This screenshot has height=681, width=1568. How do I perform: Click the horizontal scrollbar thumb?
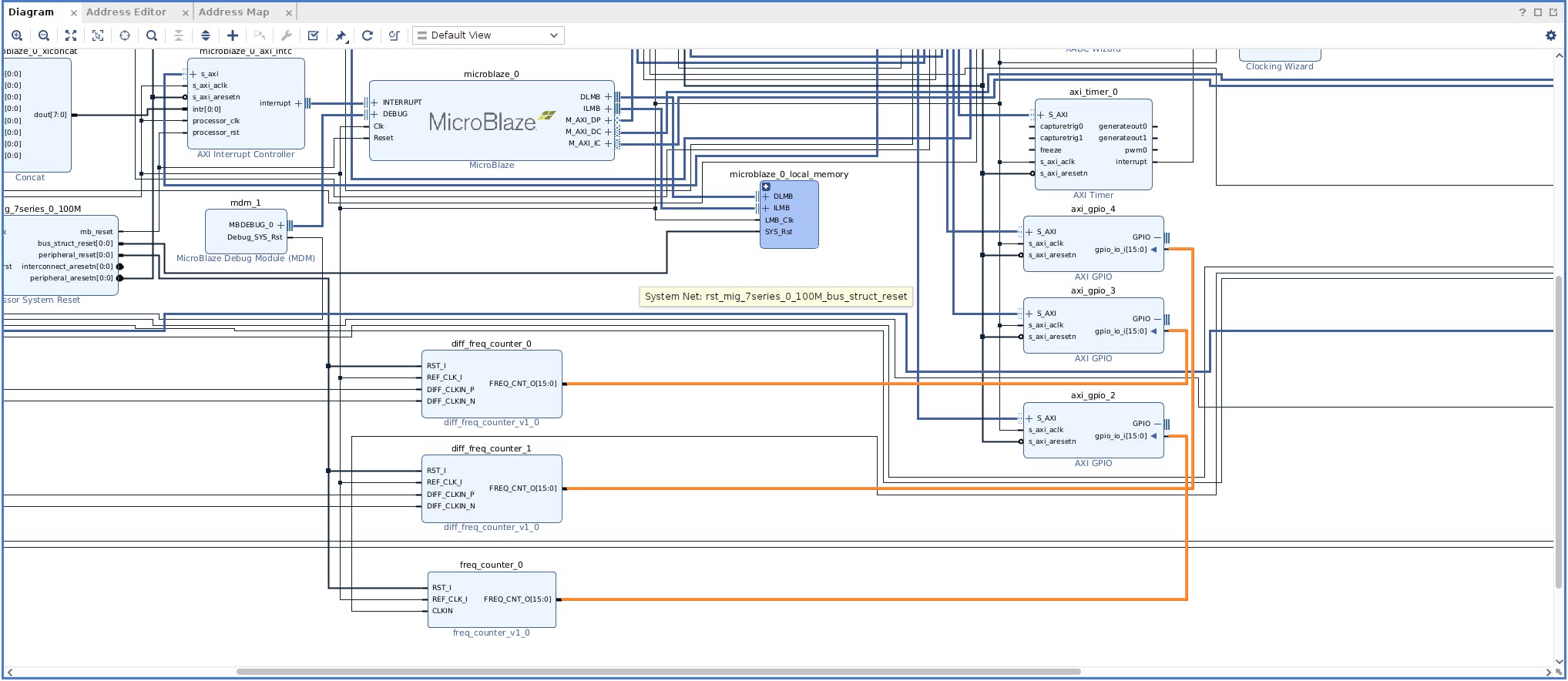coord(658,672)
